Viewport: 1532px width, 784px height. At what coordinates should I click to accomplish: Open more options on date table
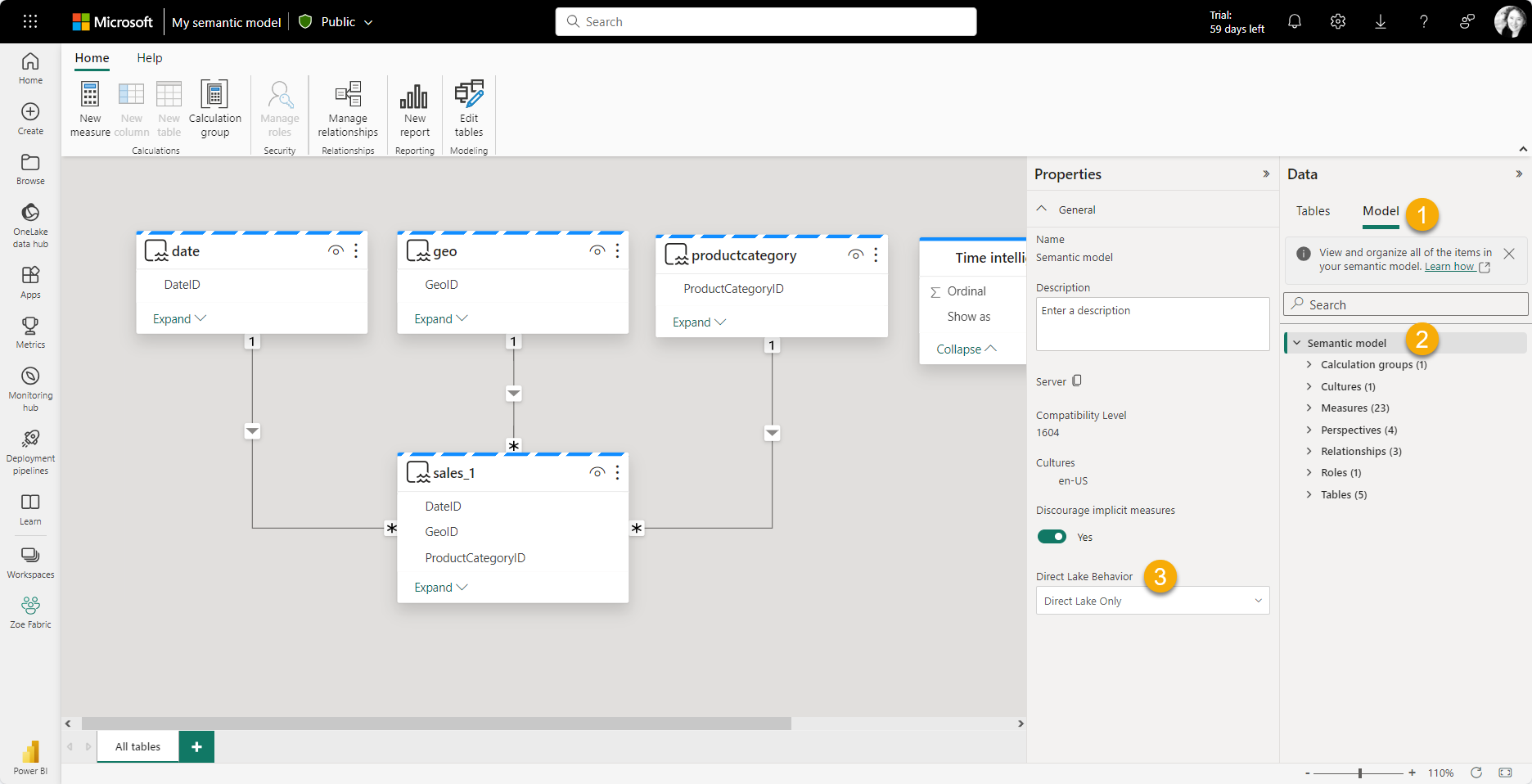pyautogui.click(x=356, y=251)
